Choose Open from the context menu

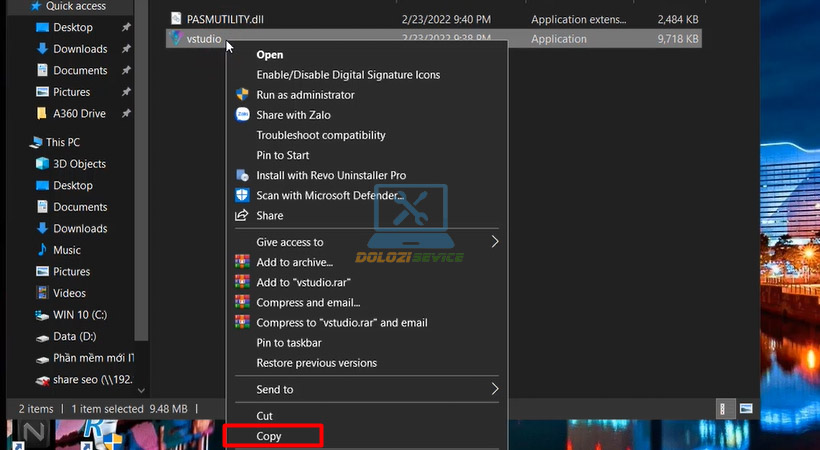click(x=269, y=54)
